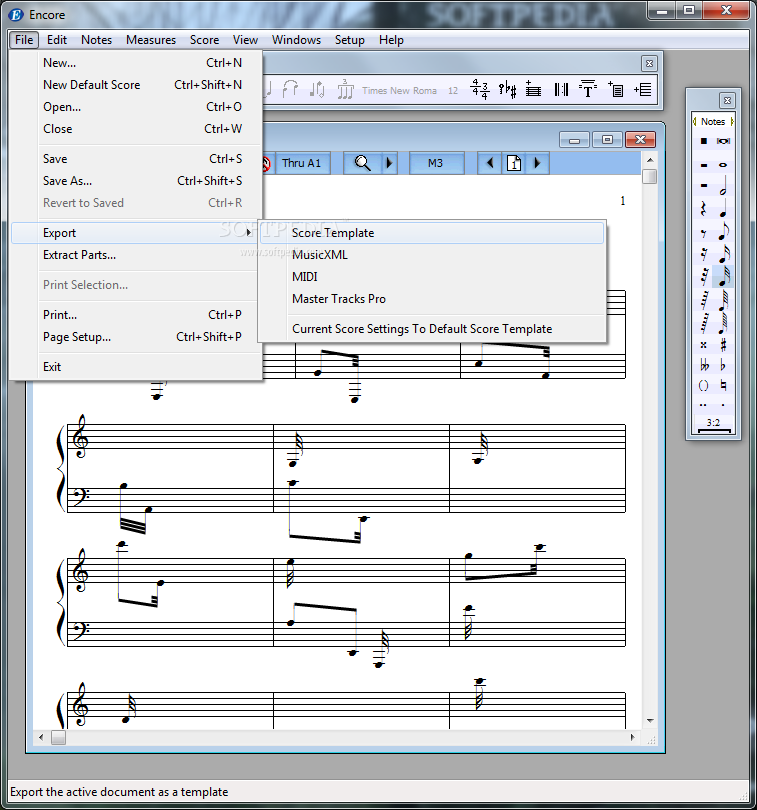This screenshot has width=757, height=810.
Task: Open the Times New Roma font dropdown
Action: (x=399, y=90)
